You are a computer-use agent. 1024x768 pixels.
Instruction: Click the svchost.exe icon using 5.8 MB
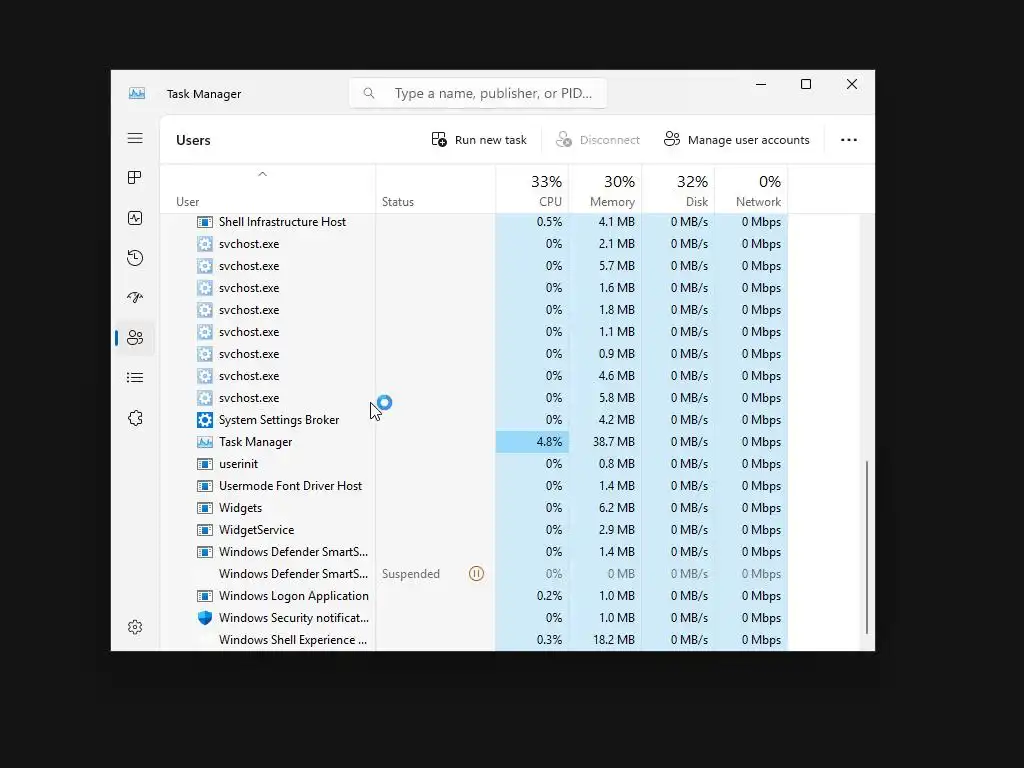[204, 398]
